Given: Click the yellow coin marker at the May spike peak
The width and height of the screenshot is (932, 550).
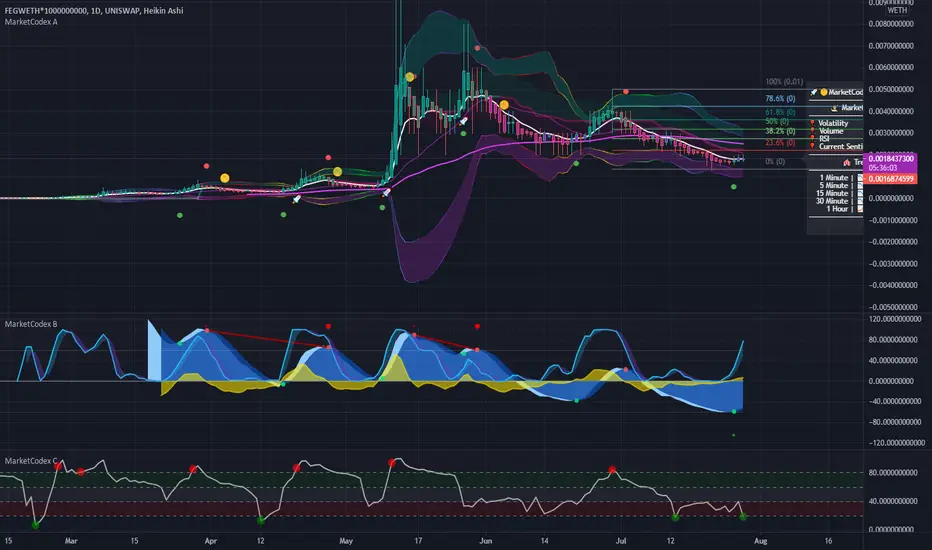Looking at the screenshot, I should 410,77.
